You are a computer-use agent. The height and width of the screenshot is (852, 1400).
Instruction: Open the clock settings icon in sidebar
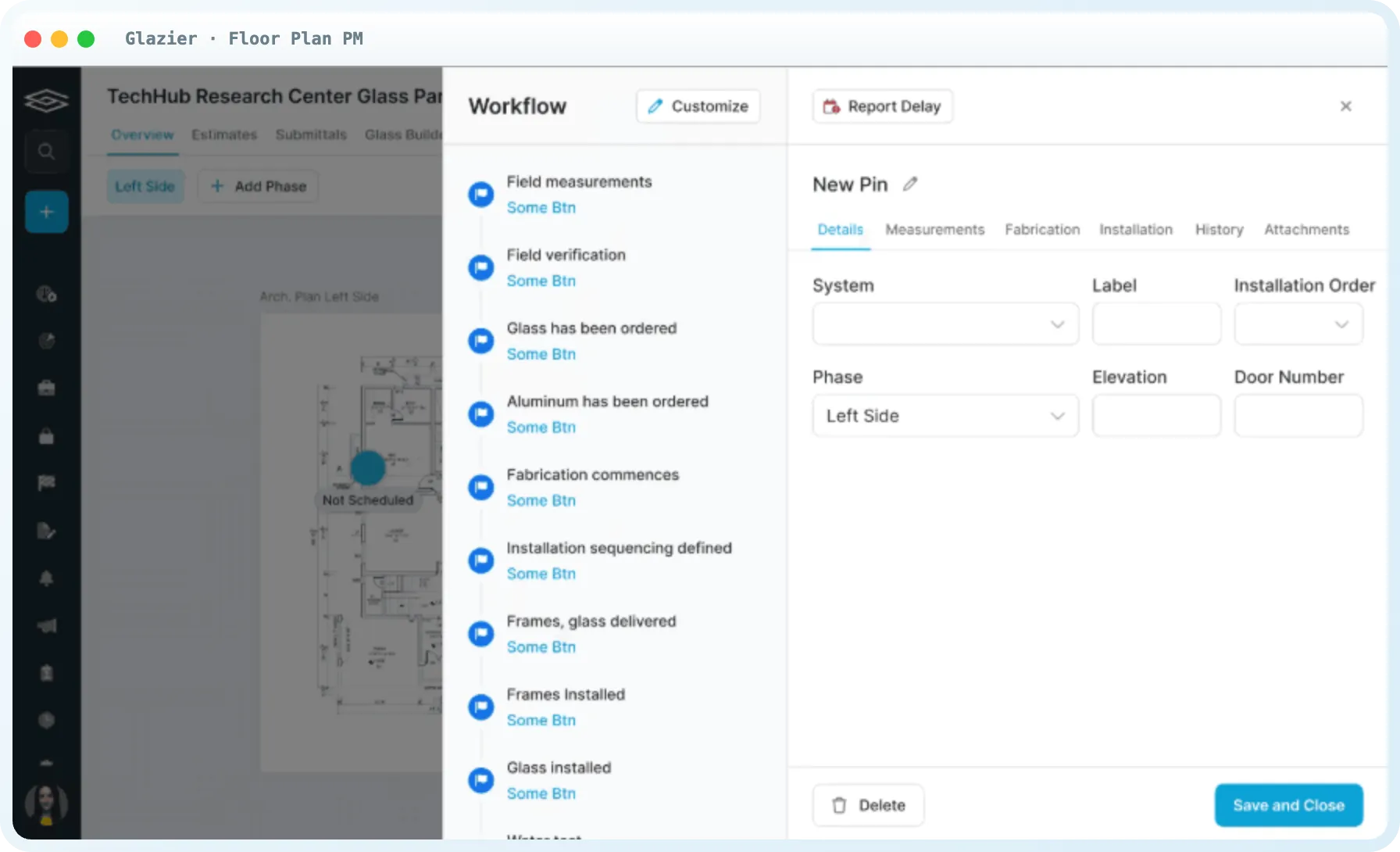46,294
